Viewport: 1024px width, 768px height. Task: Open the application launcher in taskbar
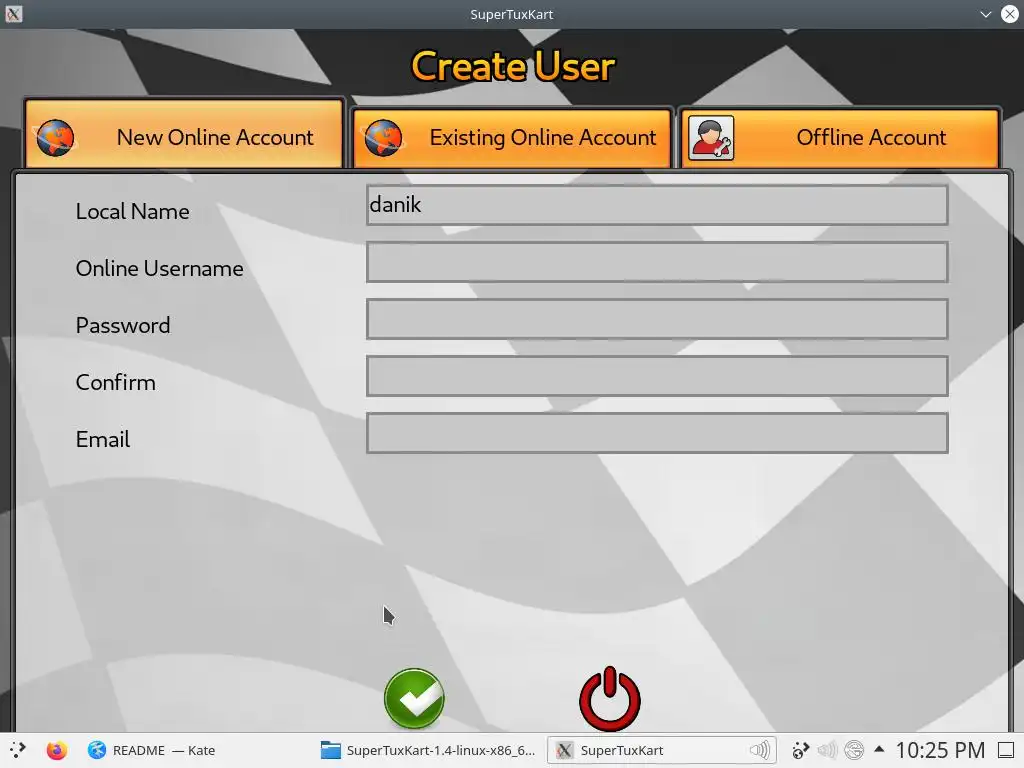coord(18,750)
